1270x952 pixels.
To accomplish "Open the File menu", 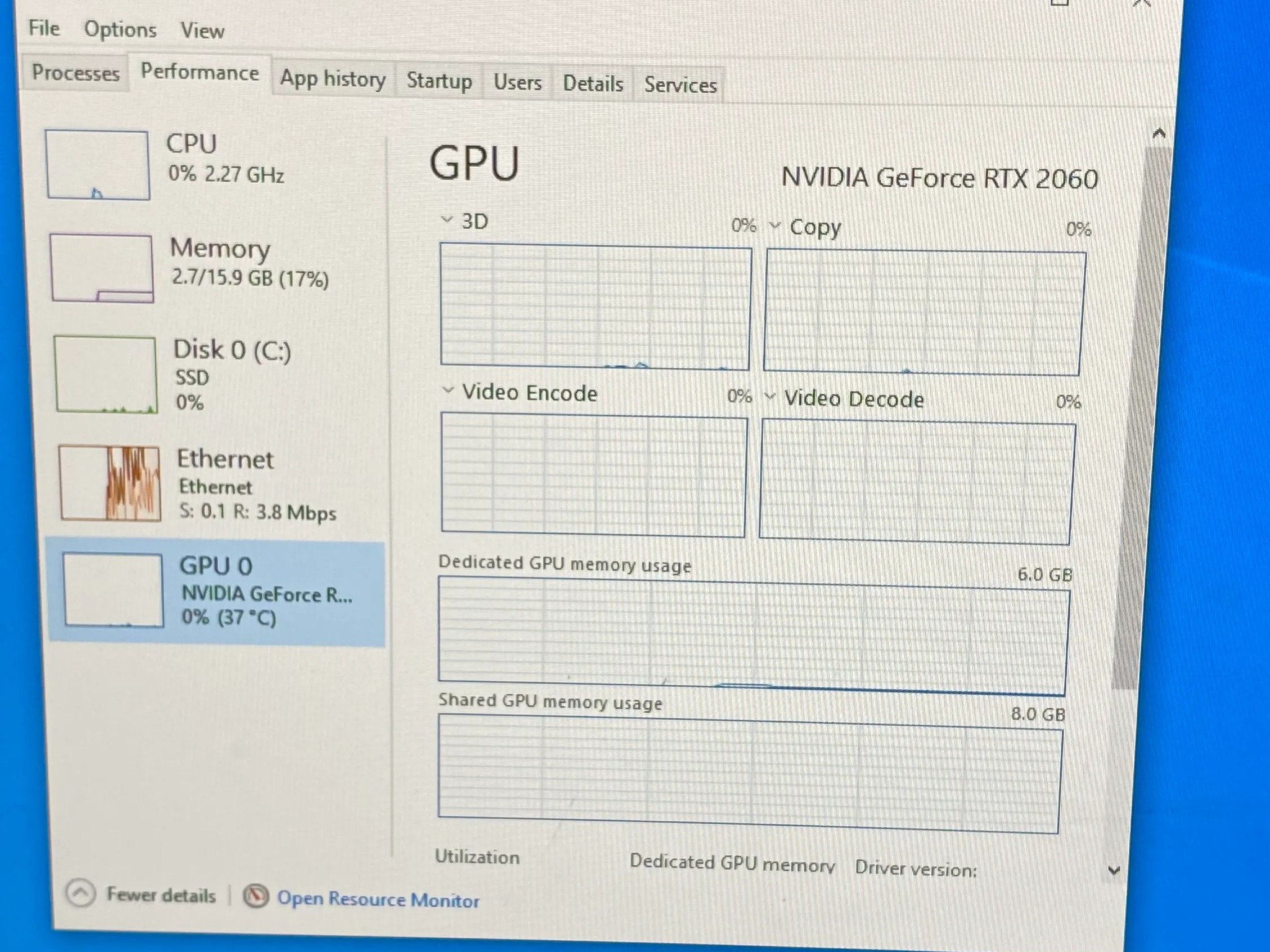I will (44, 28).
